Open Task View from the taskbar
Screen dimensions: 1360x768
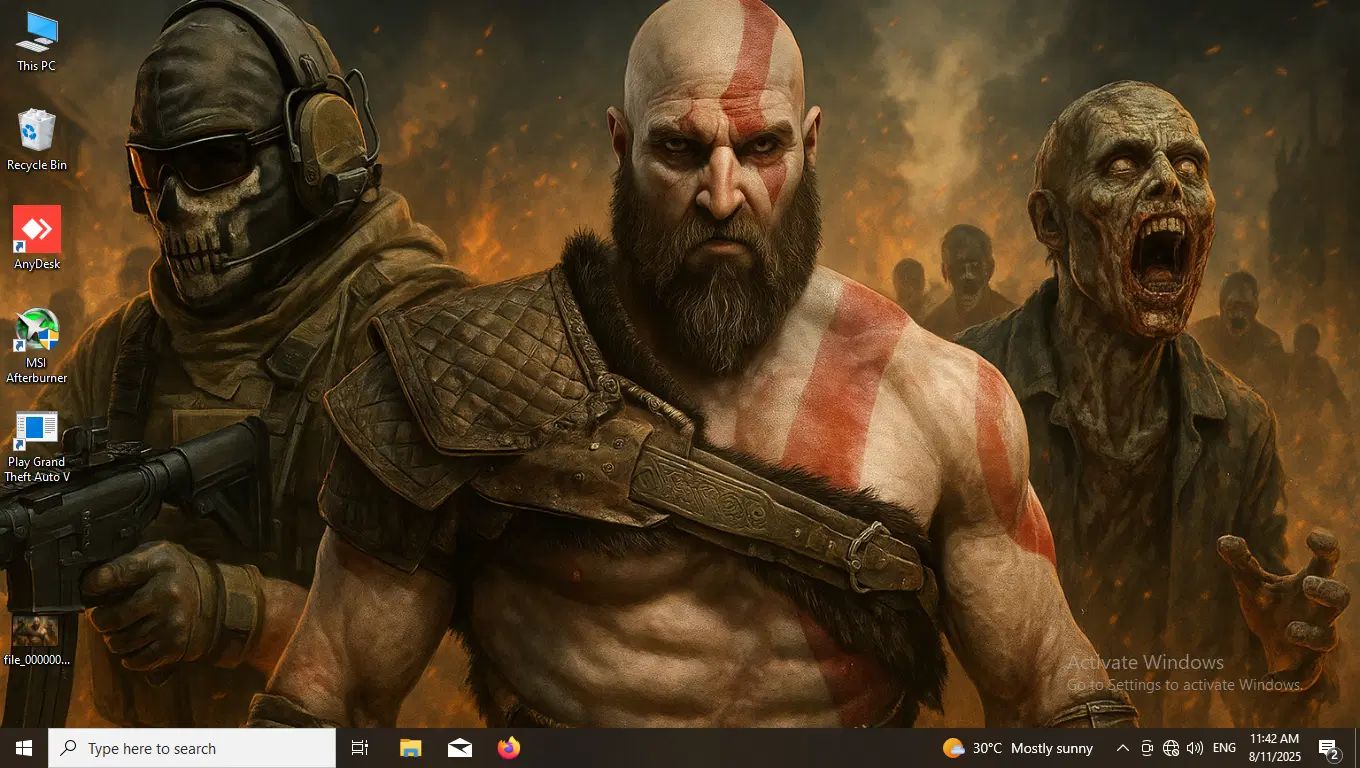coord(360,748)
